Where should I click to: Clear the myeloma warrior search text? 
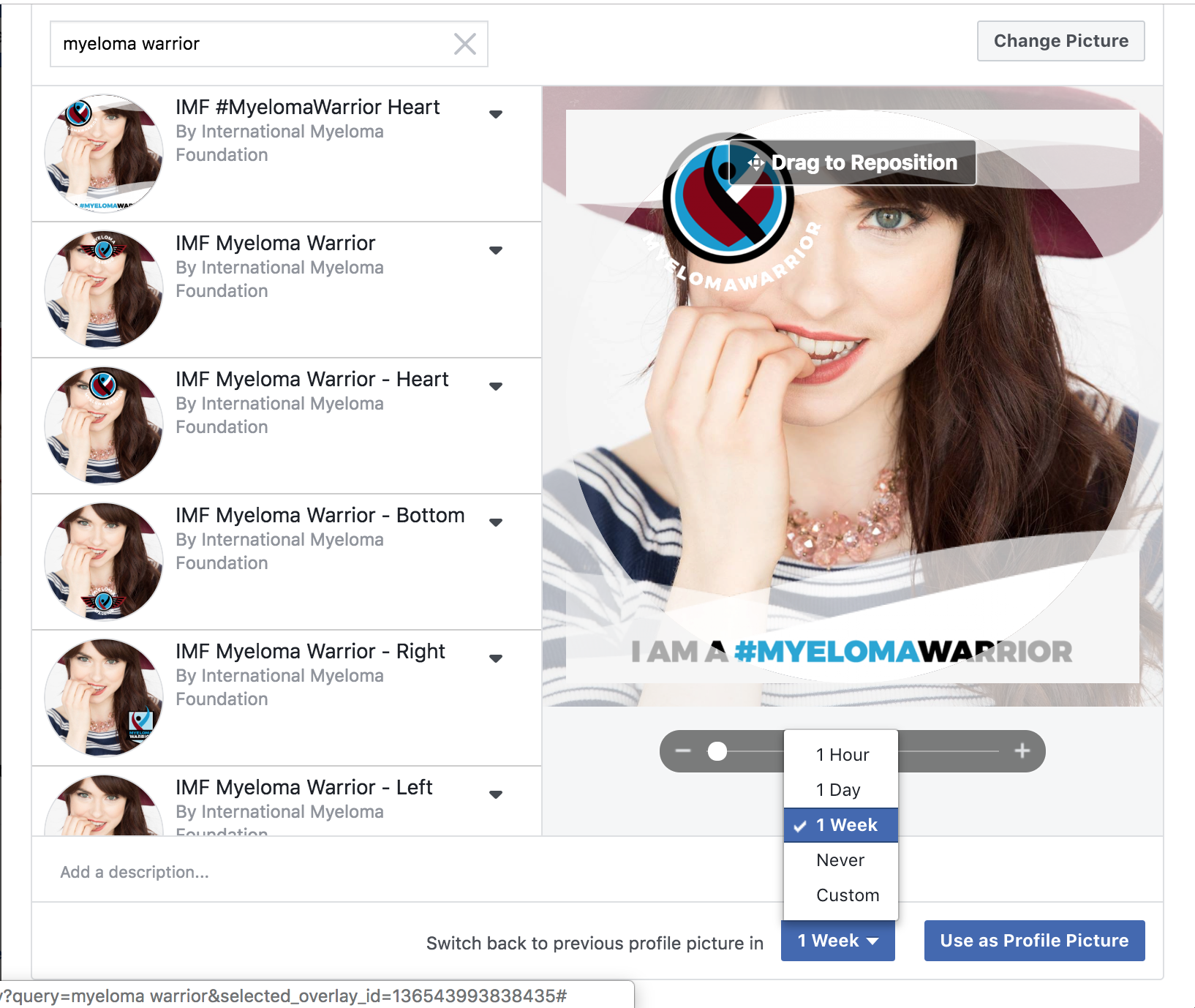click(x=465, y=44)
